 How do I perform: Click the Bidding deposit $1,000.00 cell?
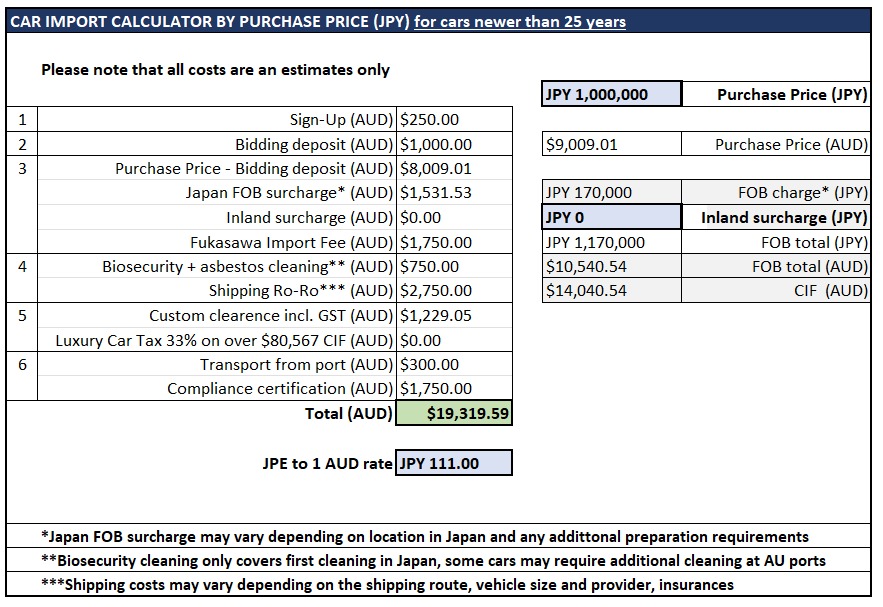pyautogui.click(x=454, y=144)
